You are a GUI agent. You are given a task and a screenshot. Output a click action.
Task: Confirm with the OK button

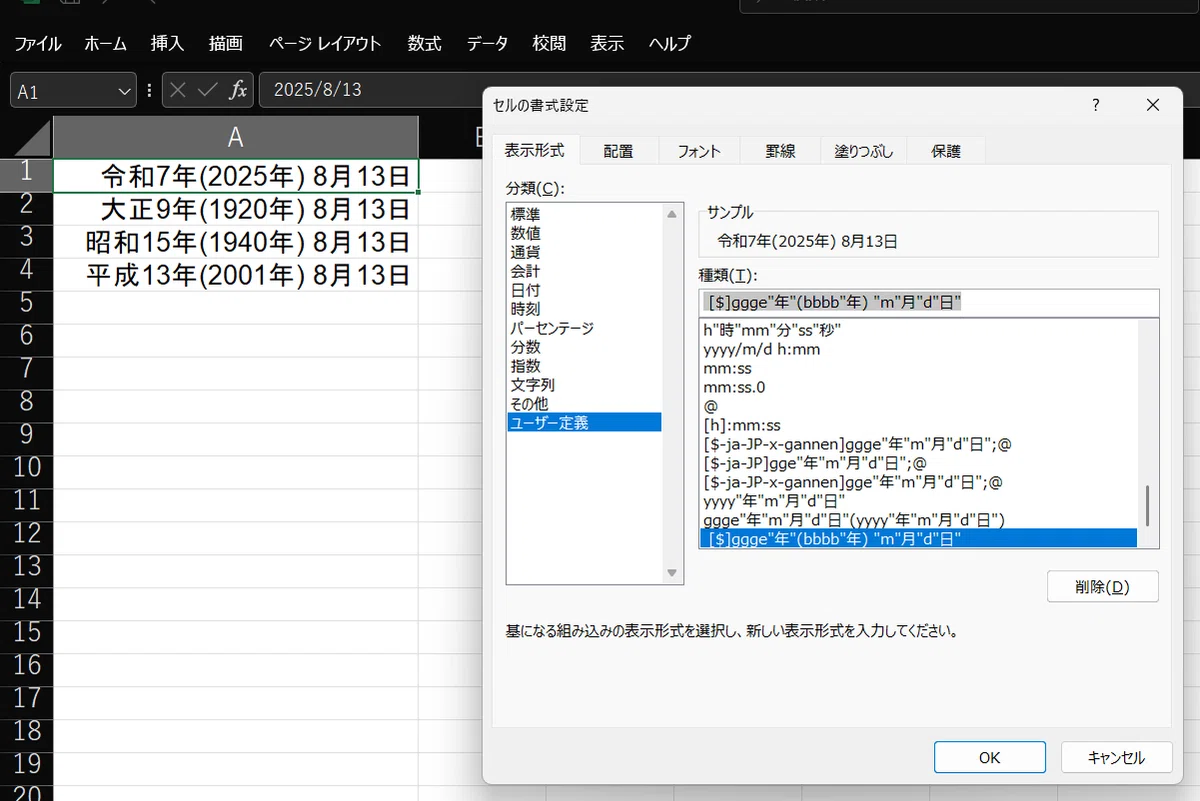click(x=989, y=757)
